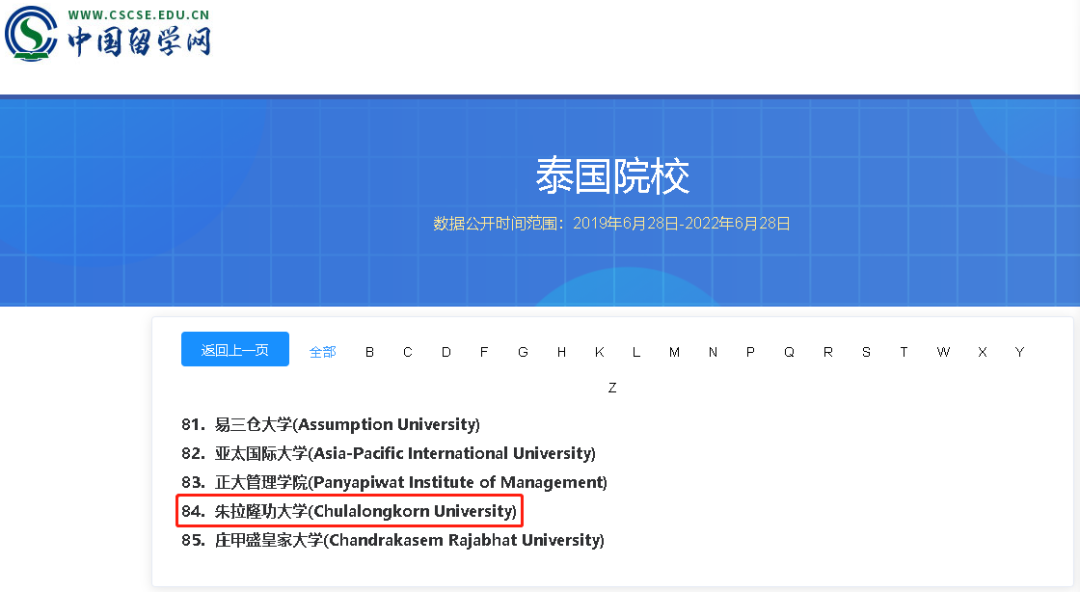This screenshot has height=592, width=1080.
Task: Filter universities by letter T
Action: point(904,352)
